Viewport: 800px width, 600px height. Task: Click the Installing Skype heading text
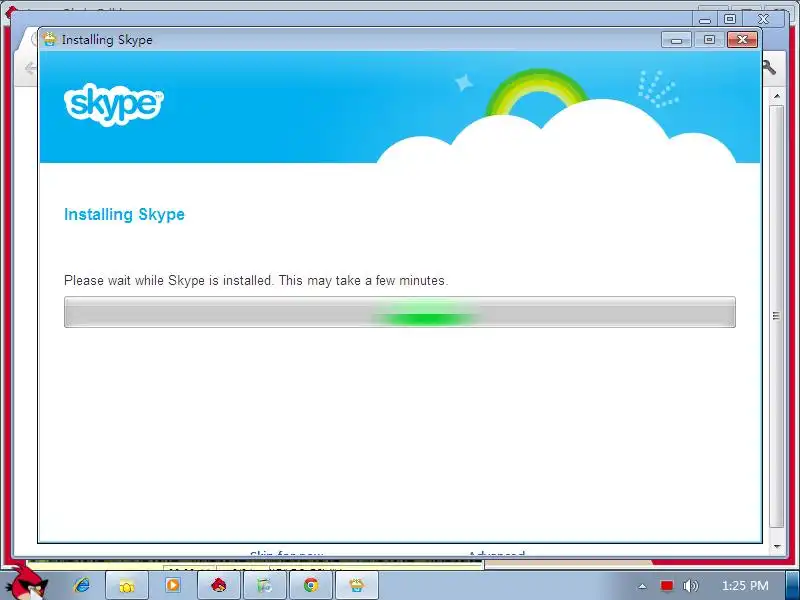tap(124, 214)
